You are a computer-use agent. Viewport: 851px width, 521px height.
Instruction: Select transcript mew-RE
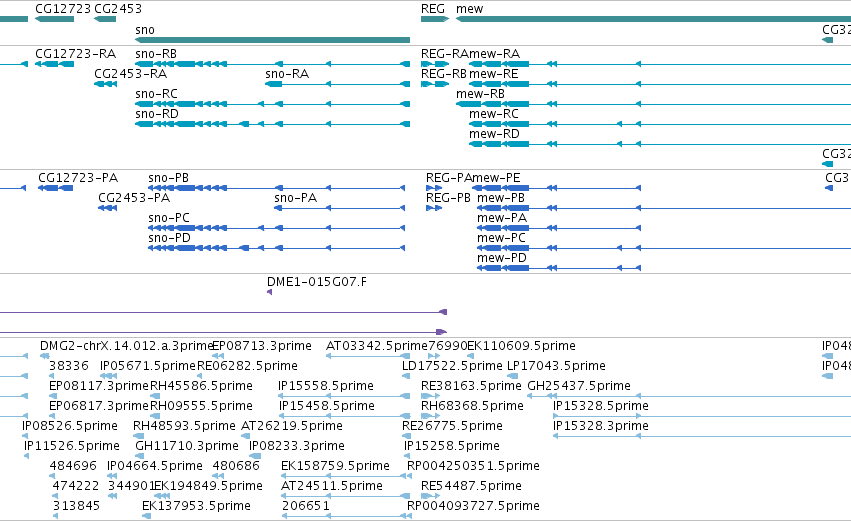[x=660, y=84]
